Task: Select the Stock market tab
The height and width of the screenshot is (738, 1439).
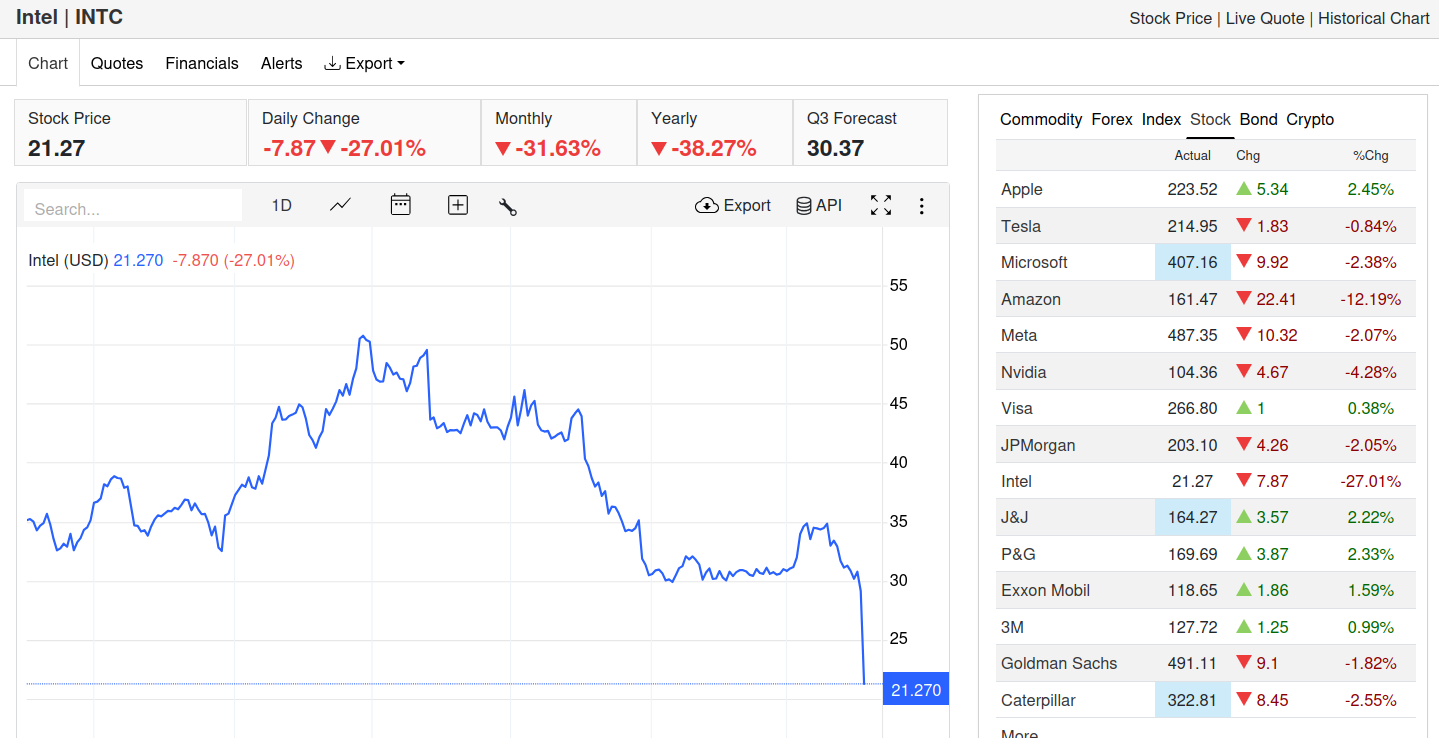Action: [x=1210, y=119]
